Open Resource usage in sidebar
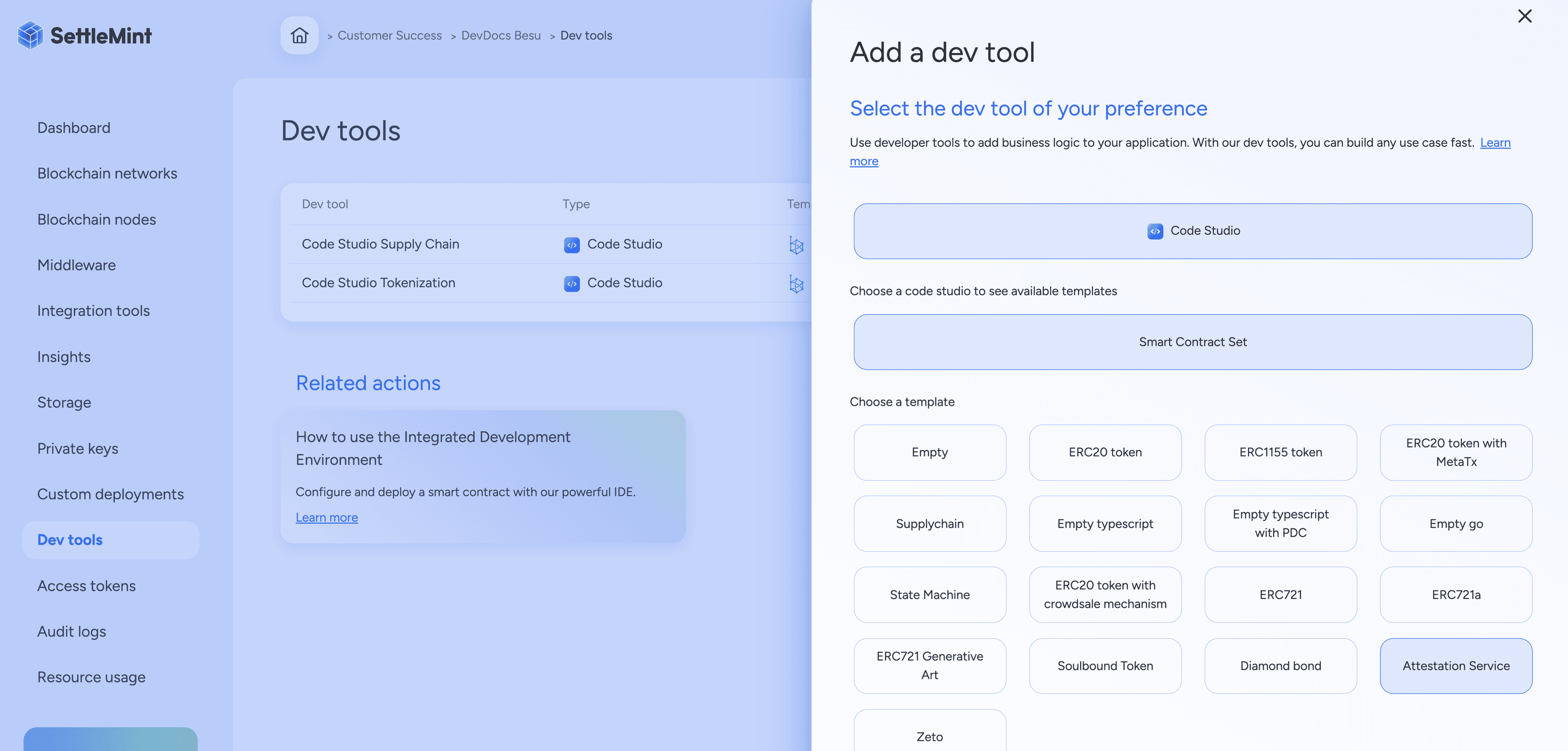This screenshot has height=751, width=1568. [x=91, y=677]
